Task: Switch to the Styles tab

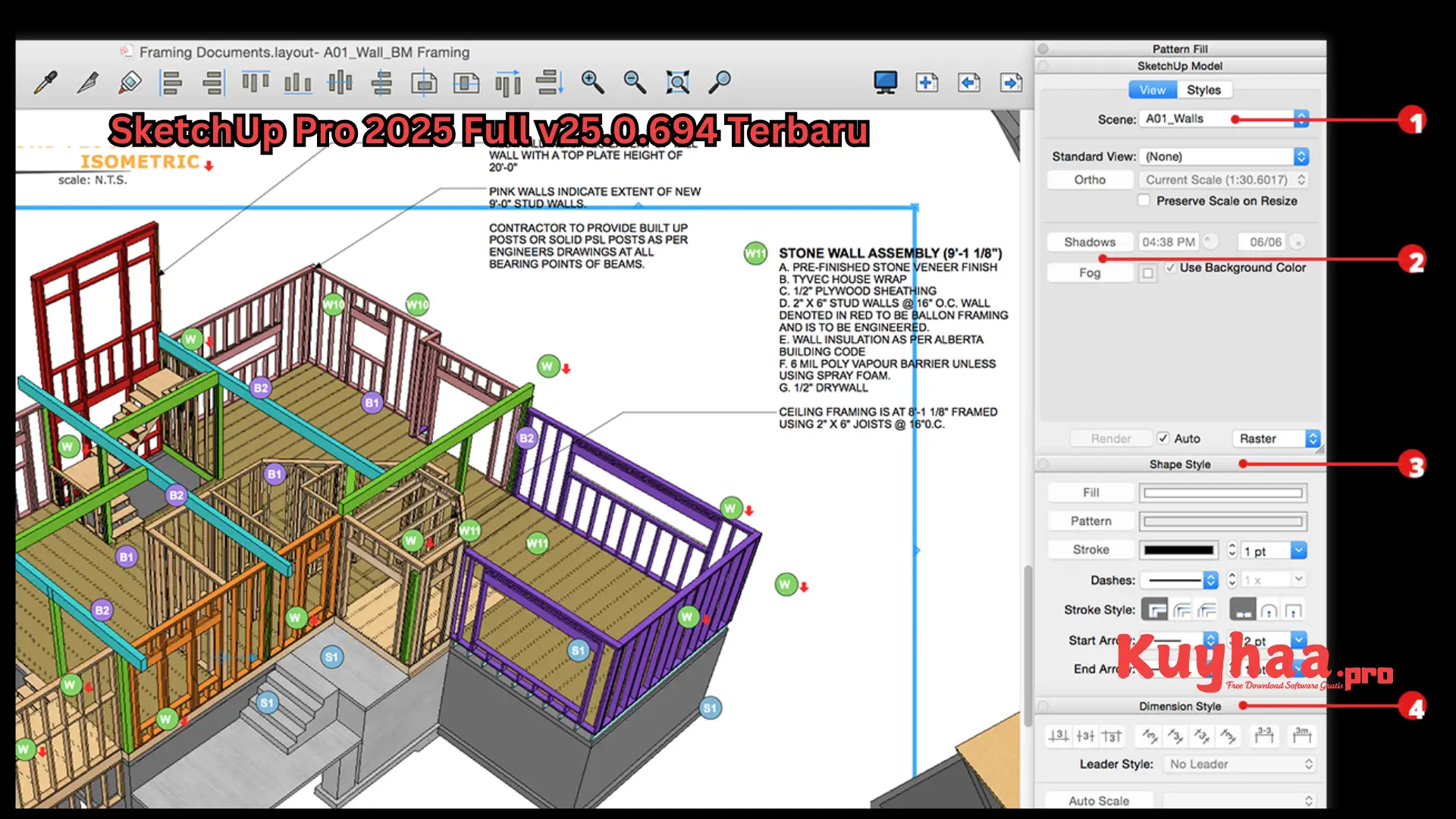Action: [x=1204, y=89]
